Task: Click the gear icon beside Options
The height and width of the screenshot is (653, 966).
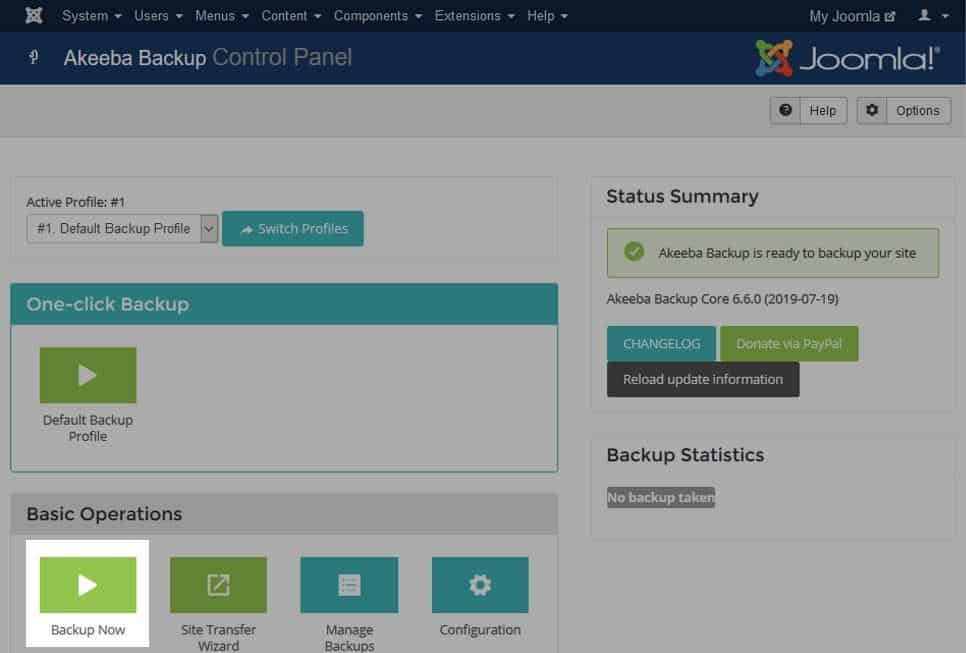Action: (x=872, y=110)
